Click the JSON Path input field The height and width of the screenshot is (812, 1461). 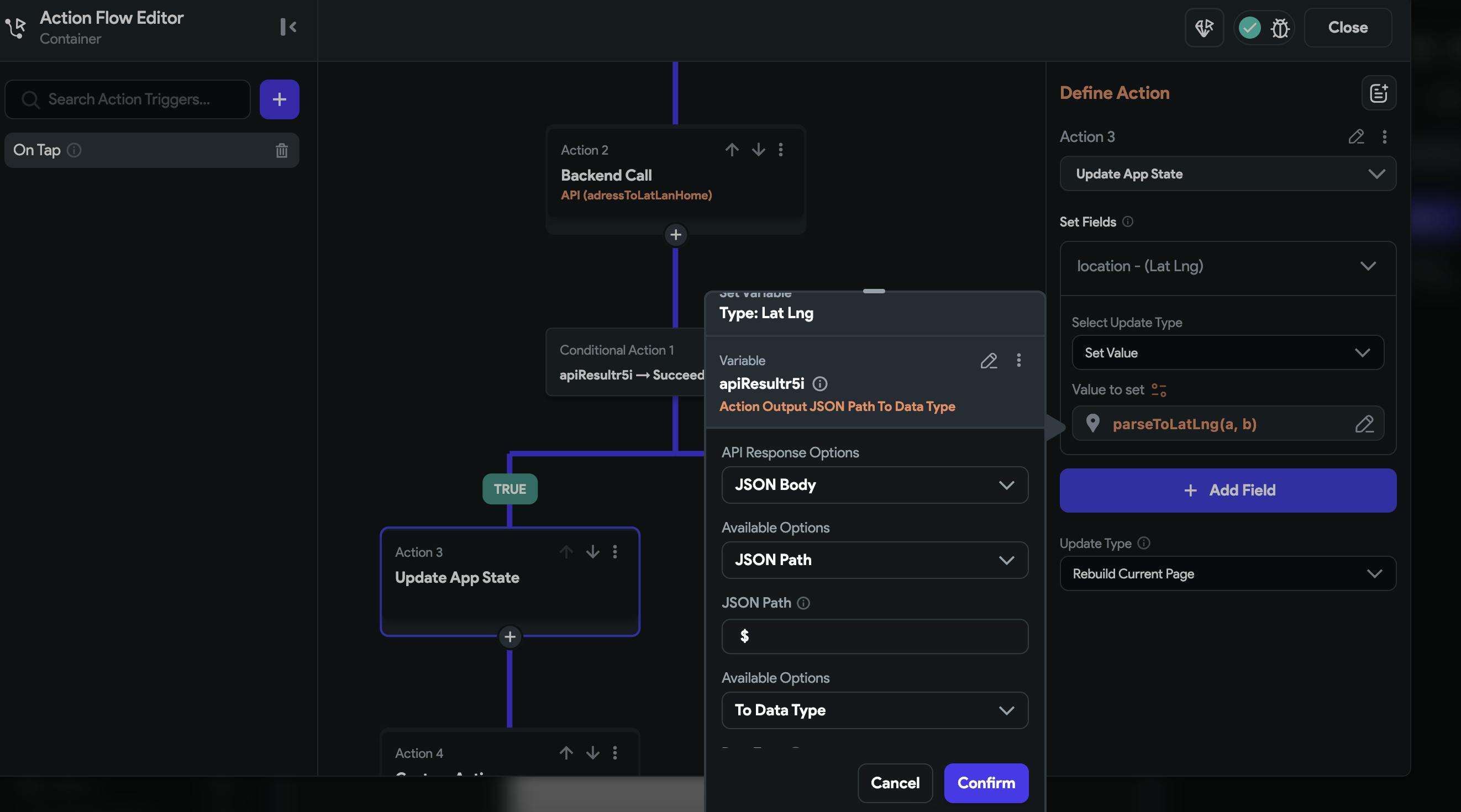(x=874, y=636)
